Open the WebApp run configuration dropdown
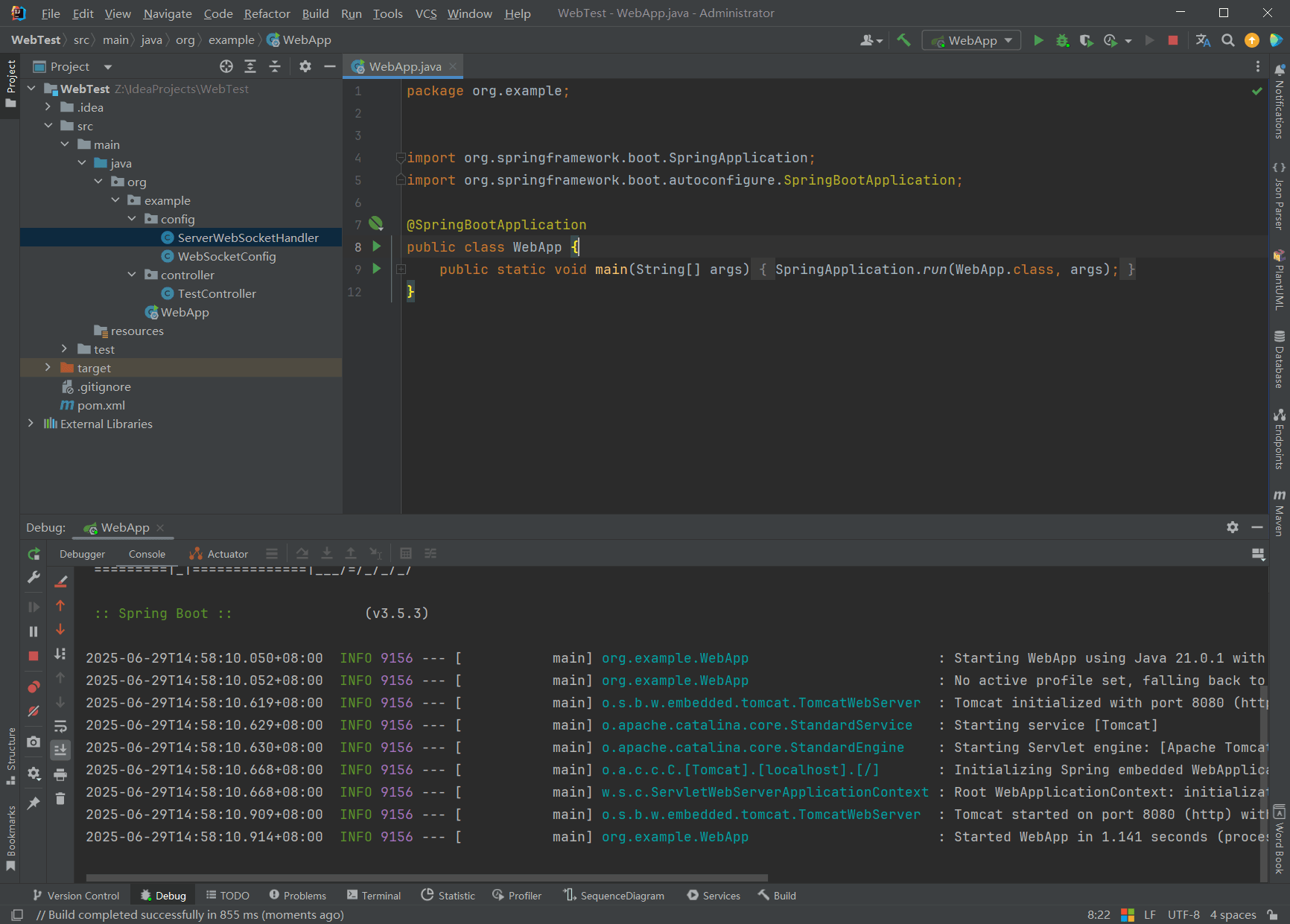This screenshot has width=1290, height=924. pos(972,40)
